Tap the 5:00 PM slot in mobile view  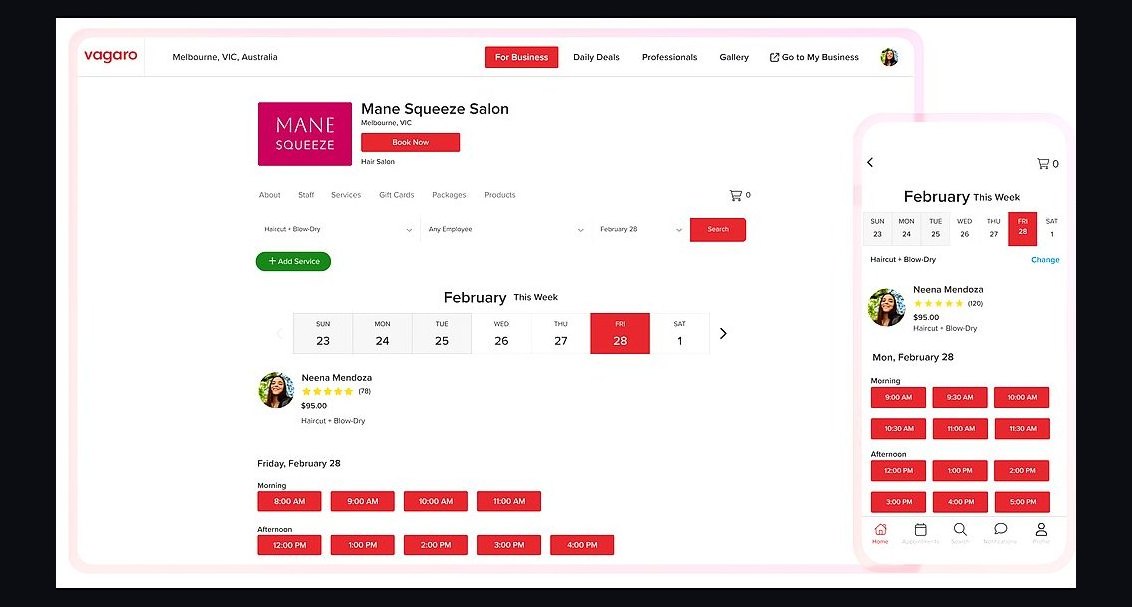point(1022,502)
